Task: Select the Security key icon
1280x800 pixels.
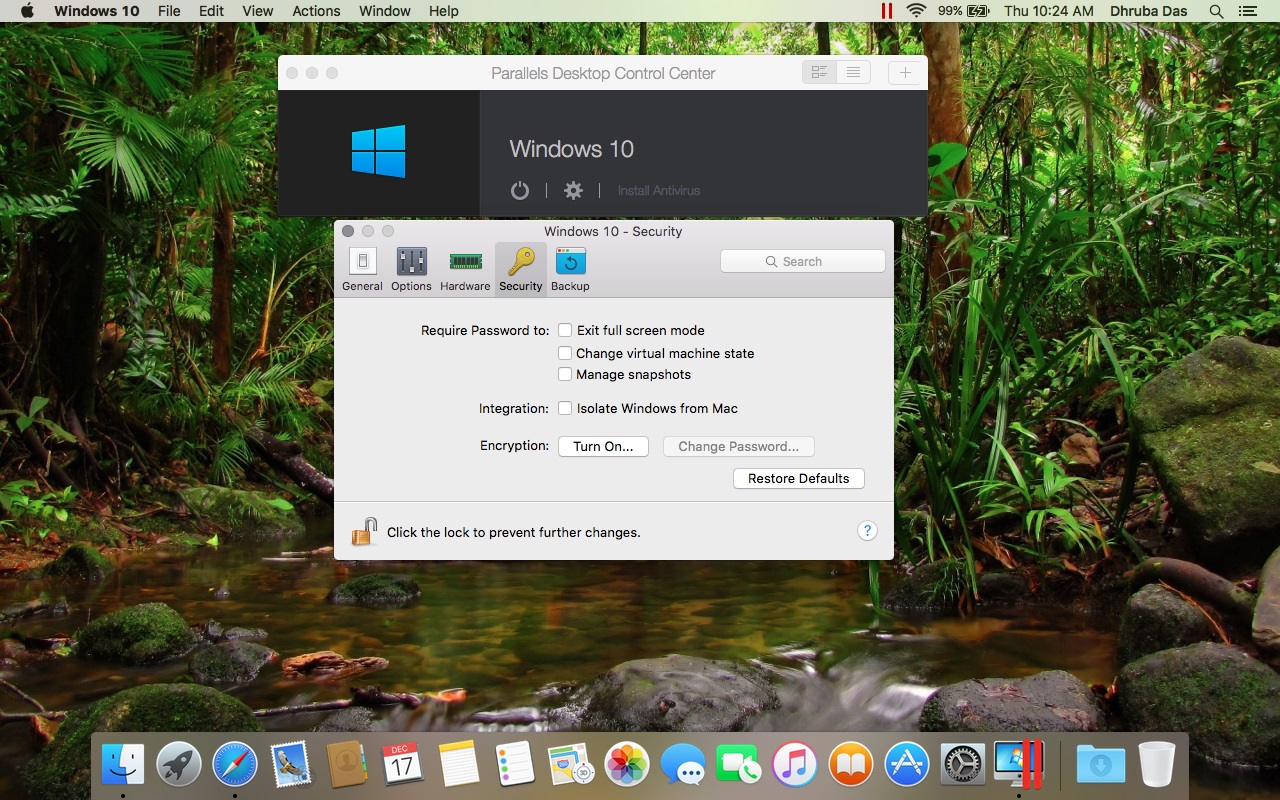Action: click(521, 262)
